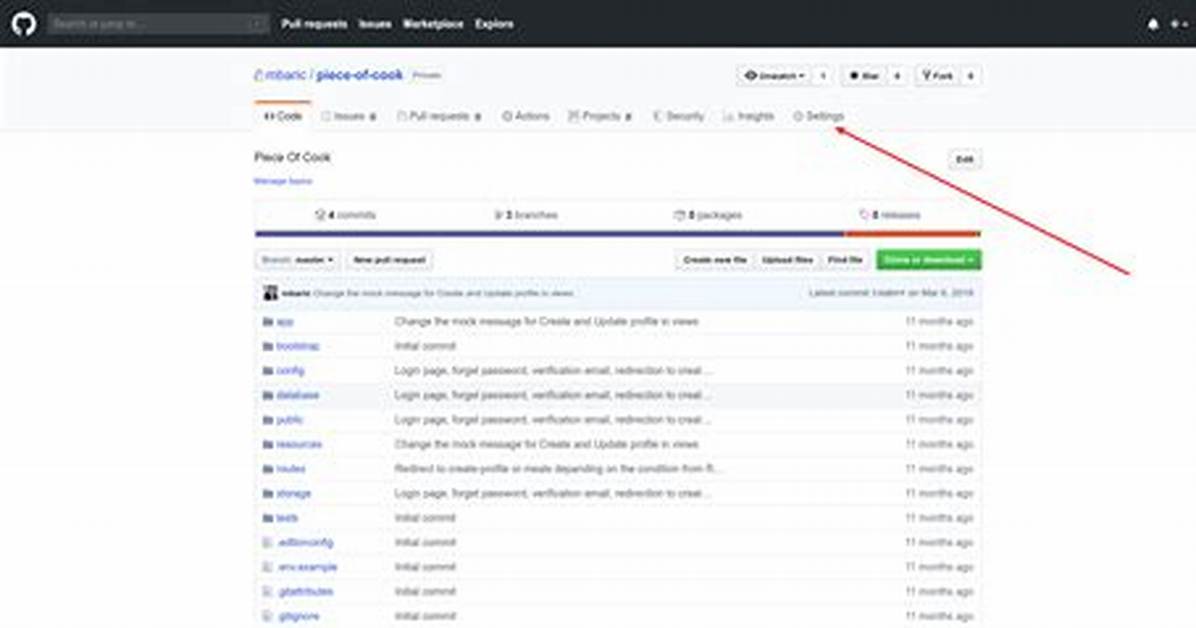
Task: Open the green Clone or download dropdown
Action: (929, 260)
